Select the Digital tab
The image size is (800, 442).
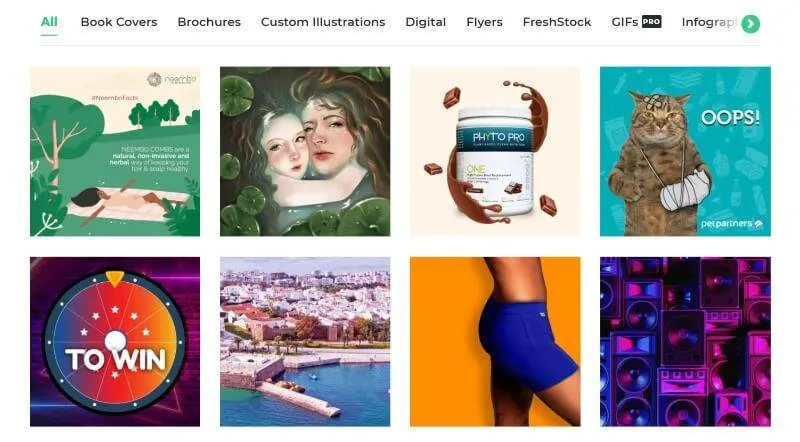pos(426,22)
